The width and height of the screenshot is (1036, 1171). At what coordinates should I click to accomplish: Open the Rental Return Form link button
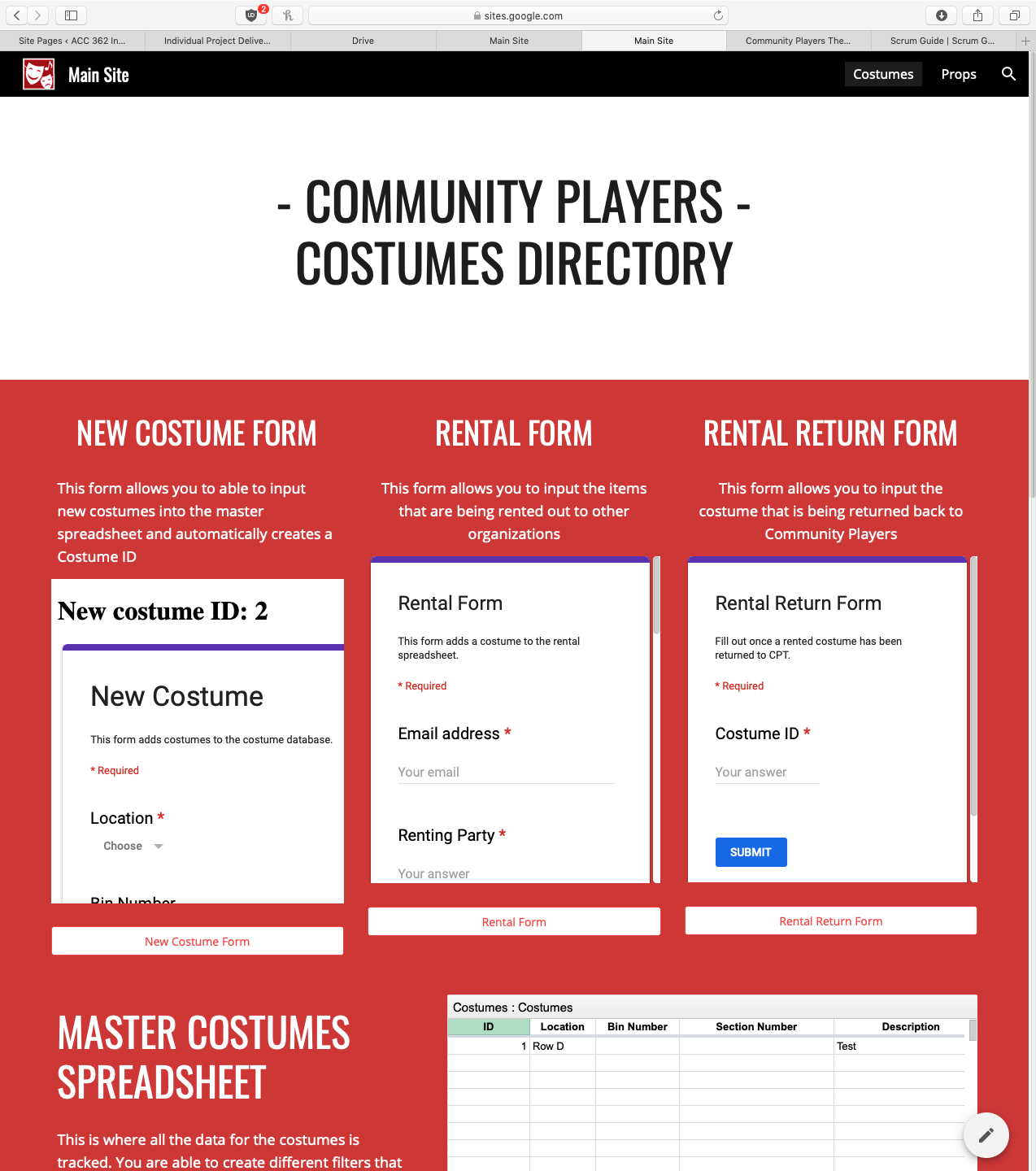click(x=830, y=921)
